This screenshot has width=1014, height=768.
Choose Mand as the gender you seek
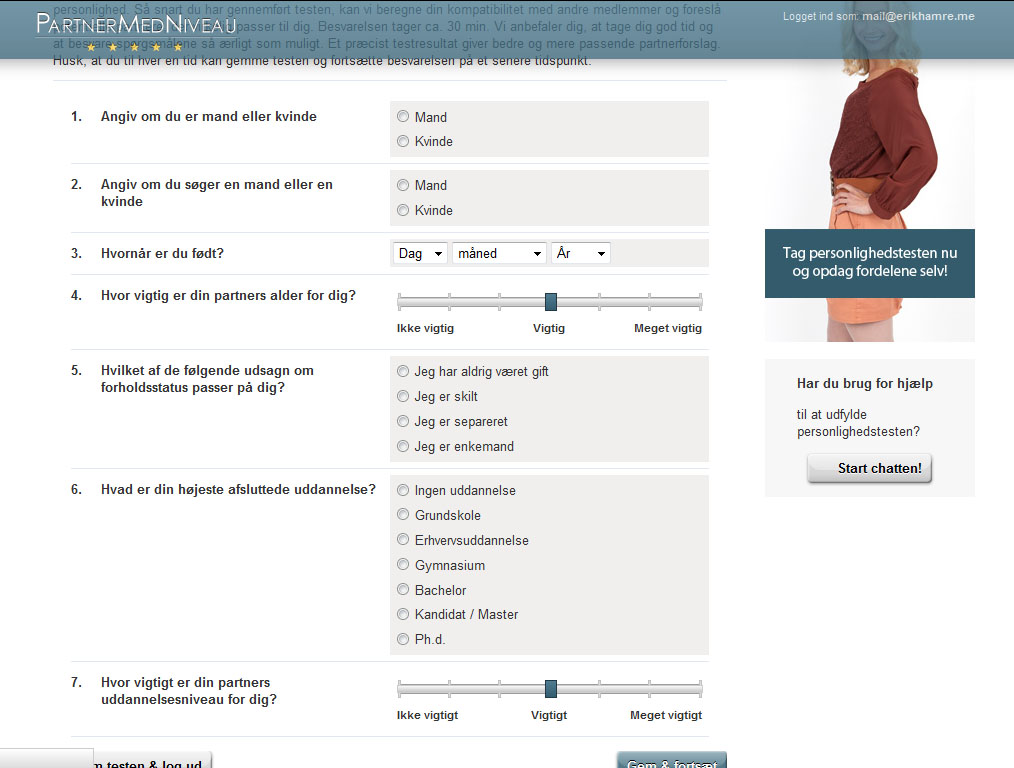403,185
